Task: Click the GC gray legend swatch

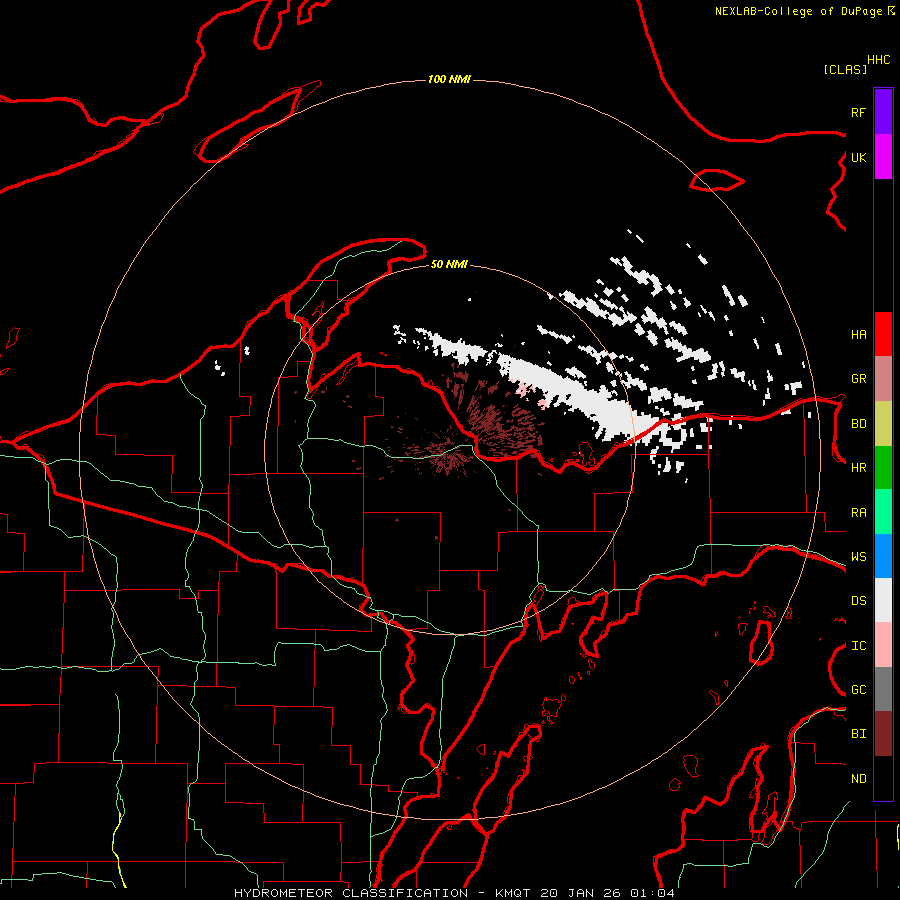Action: [883, 689]
